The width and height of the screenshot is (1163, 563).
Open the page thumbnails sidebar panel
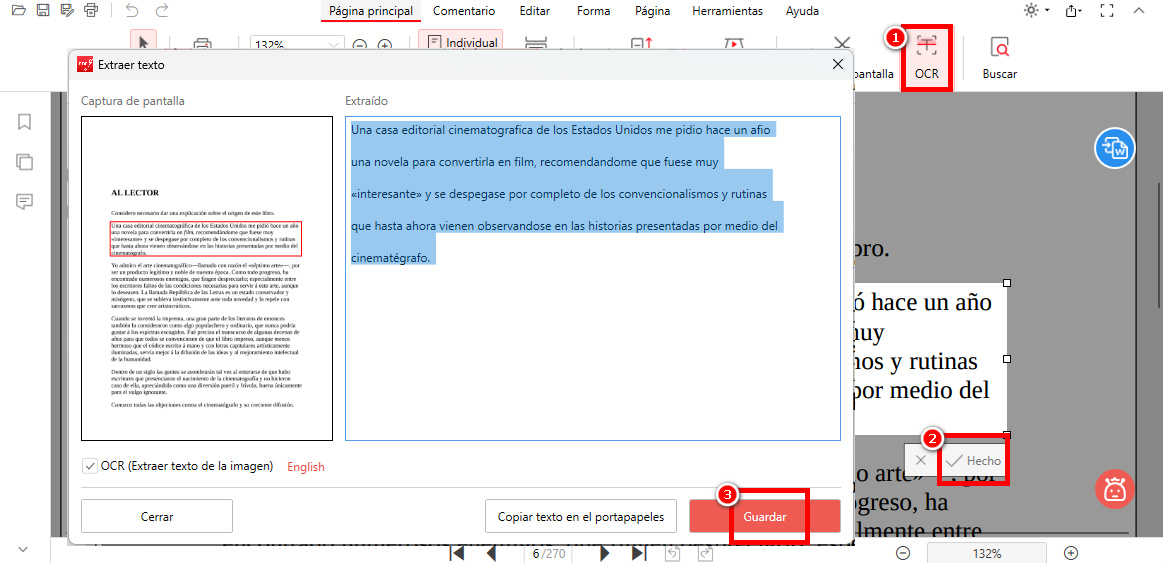click(x=25, y=162)
